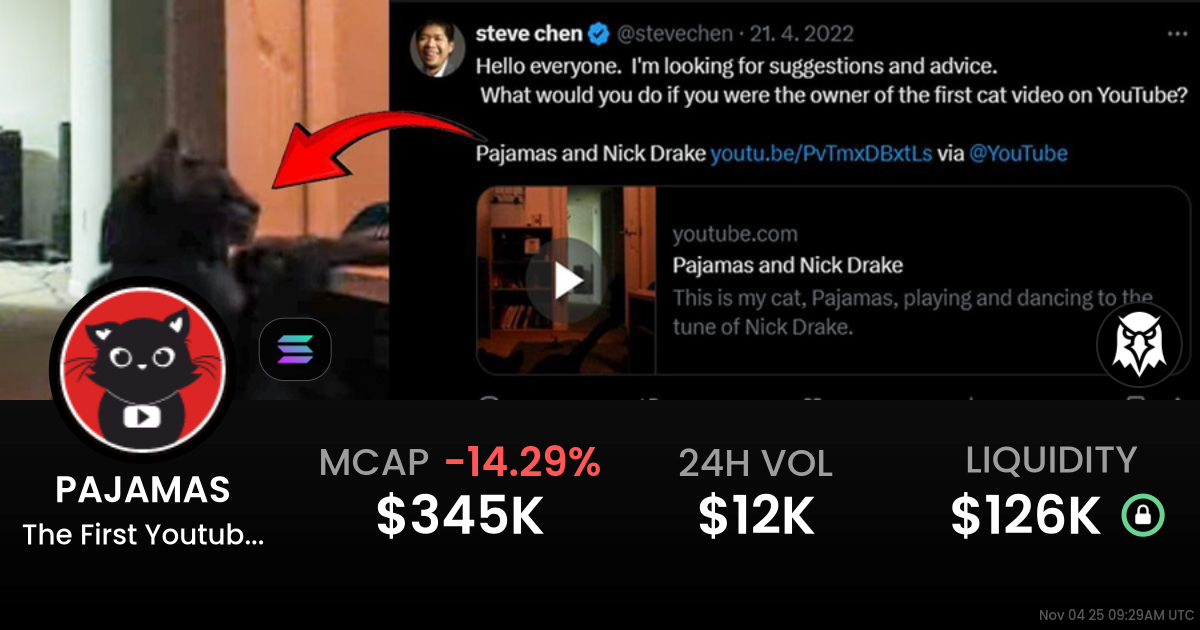The height and width of the screenshot is (630, 1200).
Task: Click the blue verified badge beside steve chen
Action: pyautogui.click(x=599, y=35)
